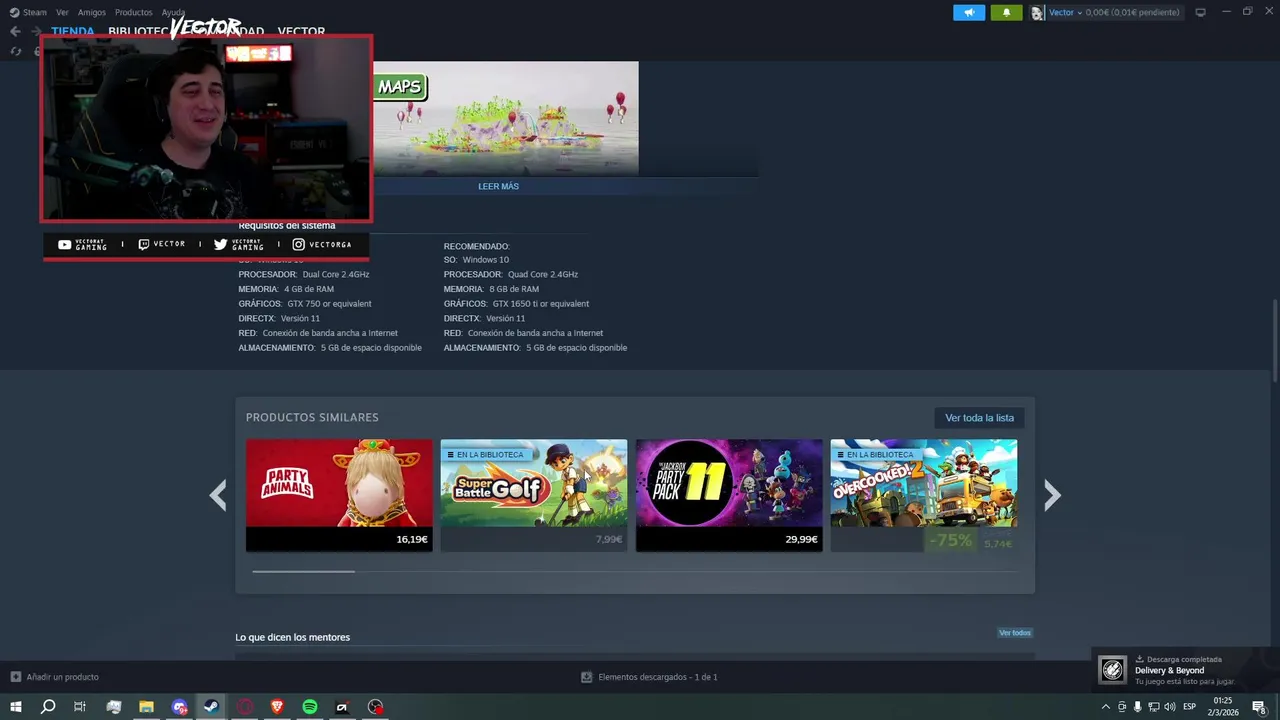Click the Vector profile avatar

(x=1038, y=12)
